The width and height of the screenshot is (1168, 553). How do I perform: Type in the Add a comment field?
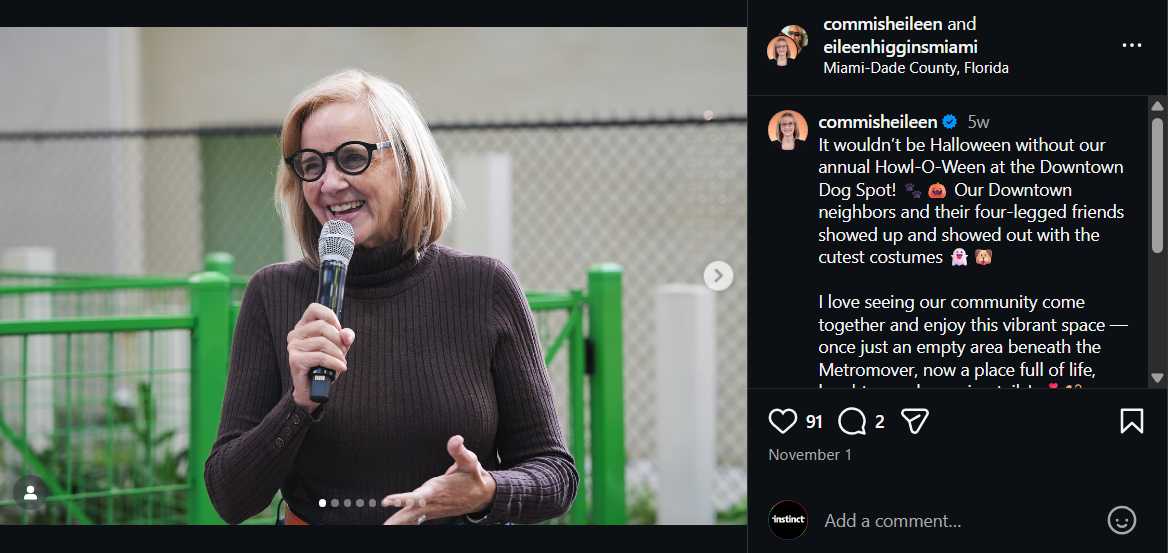[x=950, y=521]
